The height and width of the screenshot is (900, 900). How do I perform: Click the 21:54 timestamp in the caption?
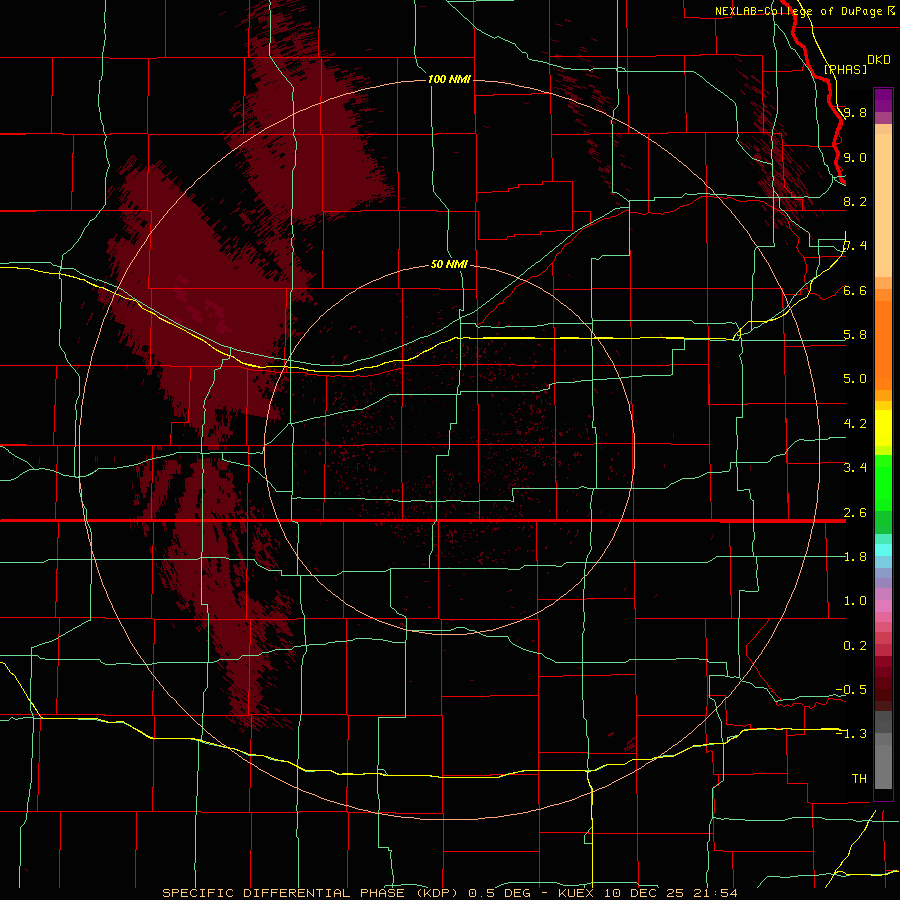pyautogui.click(x=714, y=893)
